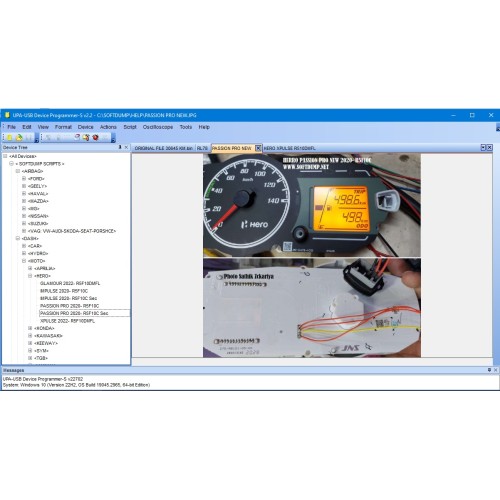Select IMPULSE 2020- R5F10C script

click(64, 291)
